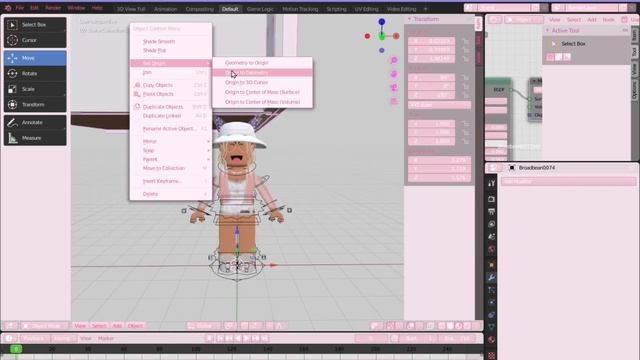Play the animation in reverse
This screenshot has width=640, height=360.
pos(238,338)
